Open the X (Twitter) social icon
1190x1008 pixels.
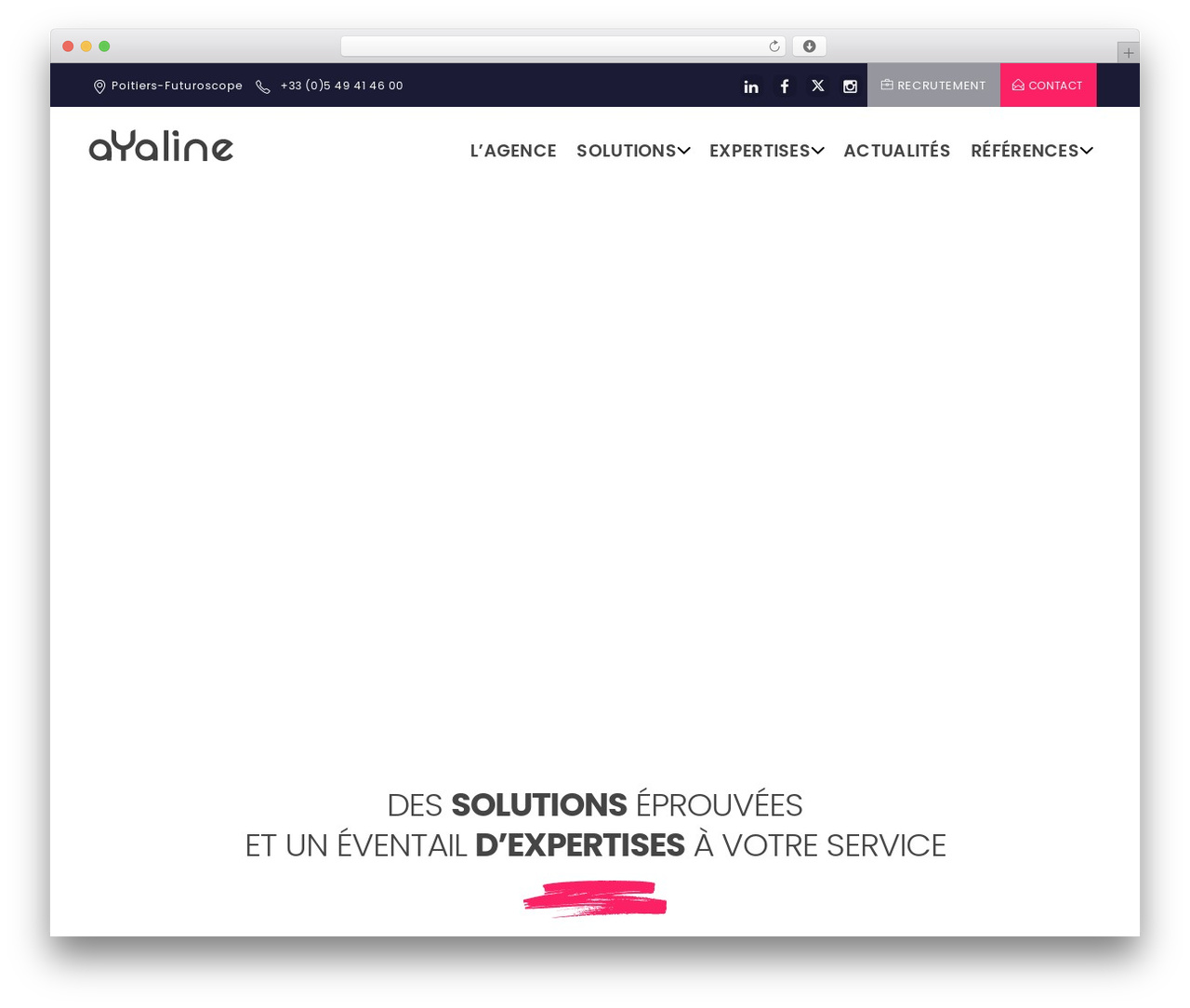pos(818,86)
